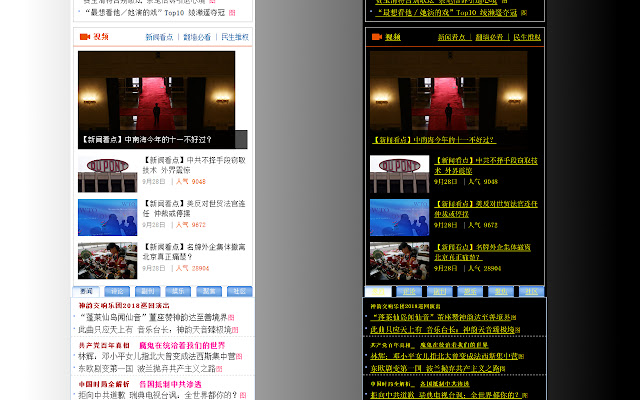This screenshot has width=640, height=400.
Task: Open 此曲只应天上有 headline on white page
Action: [x=155, y=329]
